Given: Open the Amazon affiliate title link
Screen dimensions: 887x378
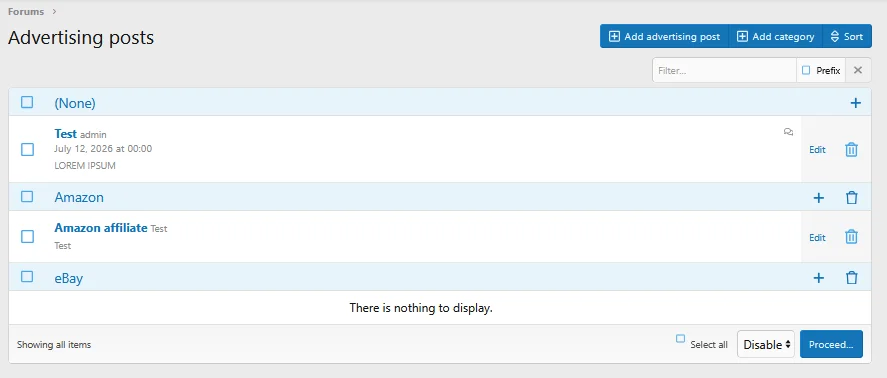Looking at the screenshot, I should 101,227.
